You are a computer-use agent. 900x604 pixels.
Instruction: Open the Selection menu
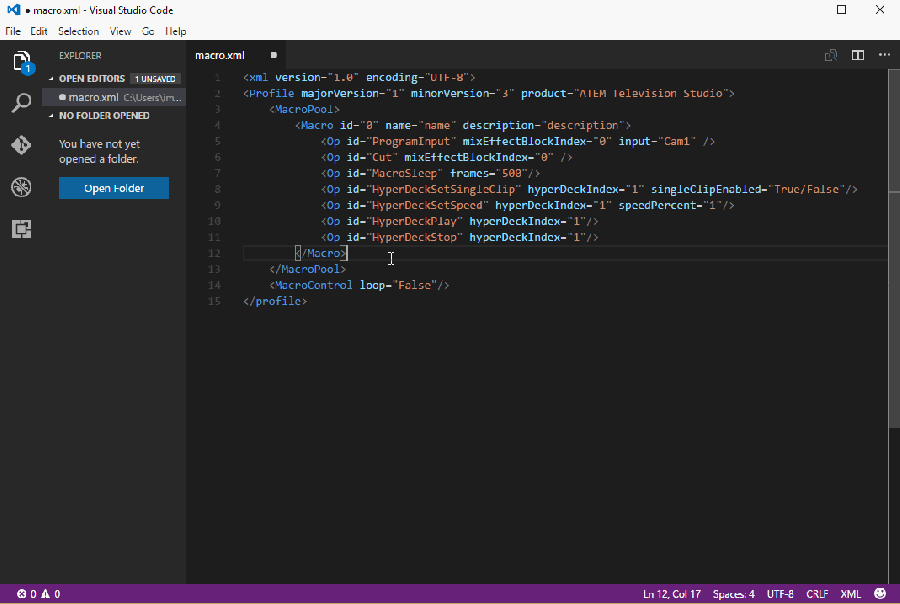click(79, 31)
